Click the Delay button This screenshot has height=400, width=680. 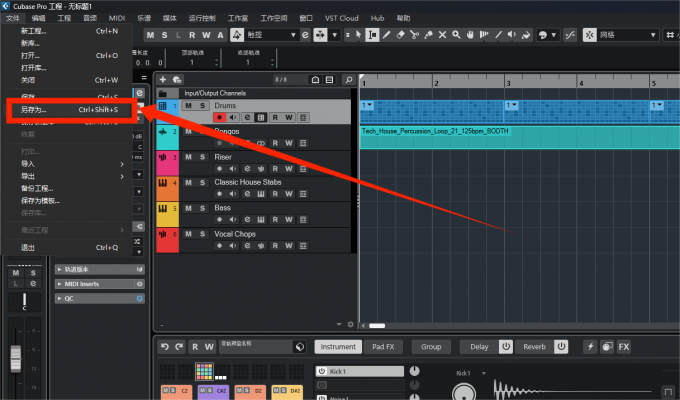[x=479, y=347]
